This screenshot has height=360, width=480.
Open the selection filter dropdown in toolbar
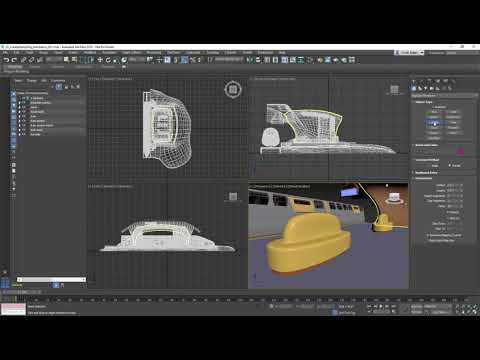(x=54, y=60)
